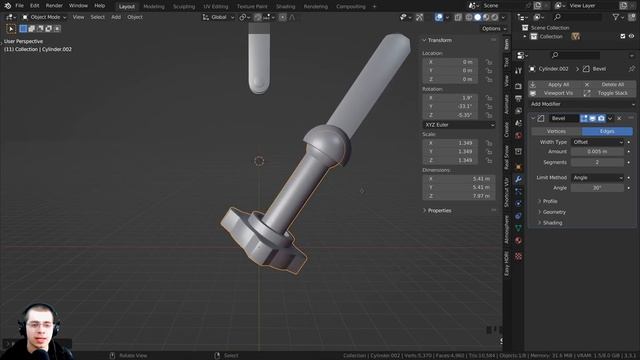Open the outliner display mode dropdown
640x360 pixels.
coord(540,17)
